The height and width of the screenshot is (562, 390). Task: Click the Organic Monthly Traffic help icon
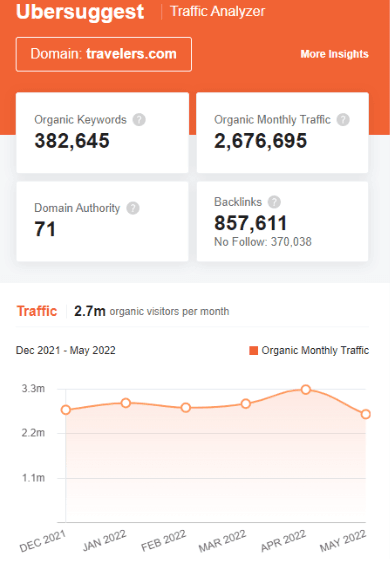click(x=343, y=120)
